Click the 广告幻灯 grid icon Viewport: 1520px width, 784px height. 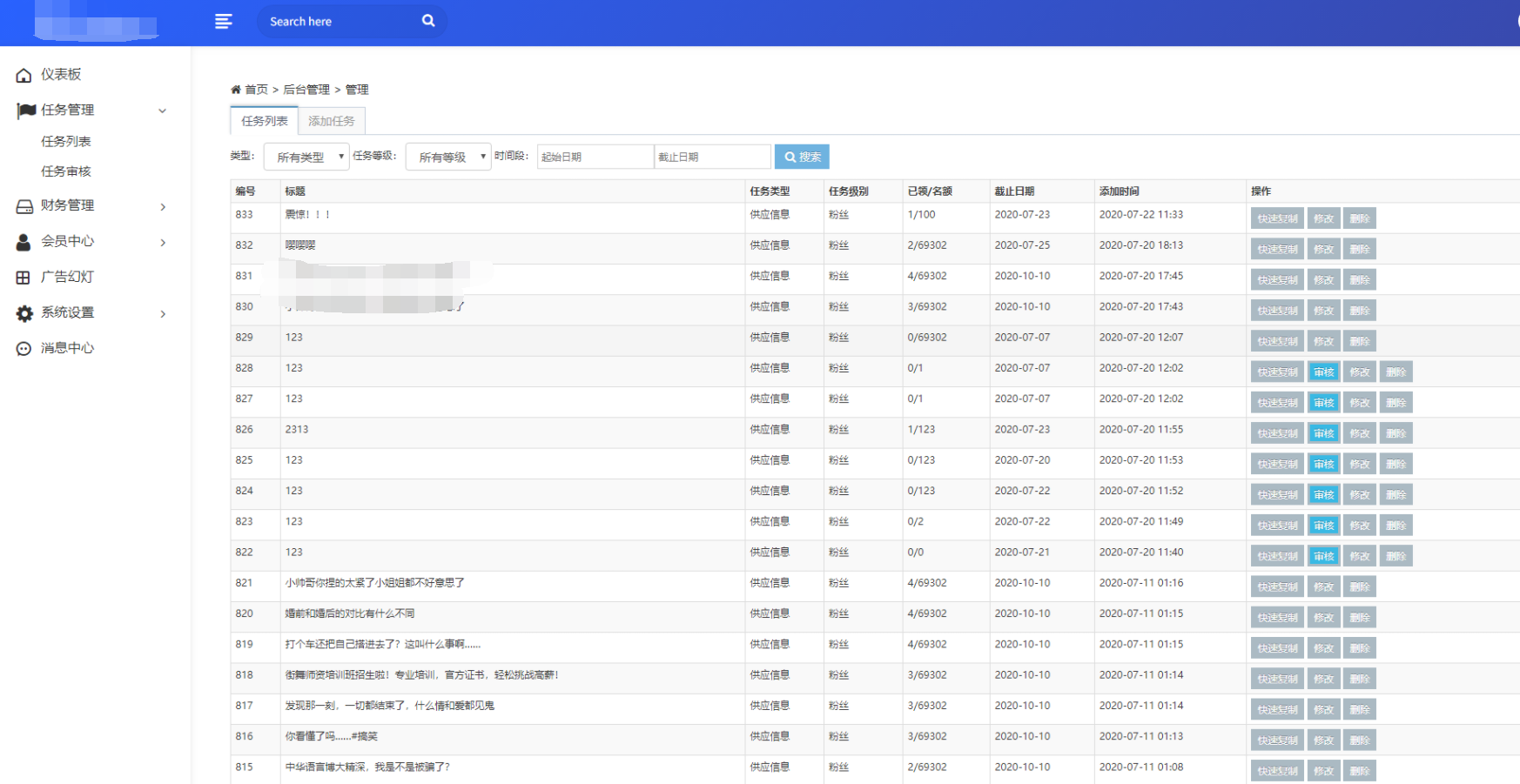click(24, 278)
